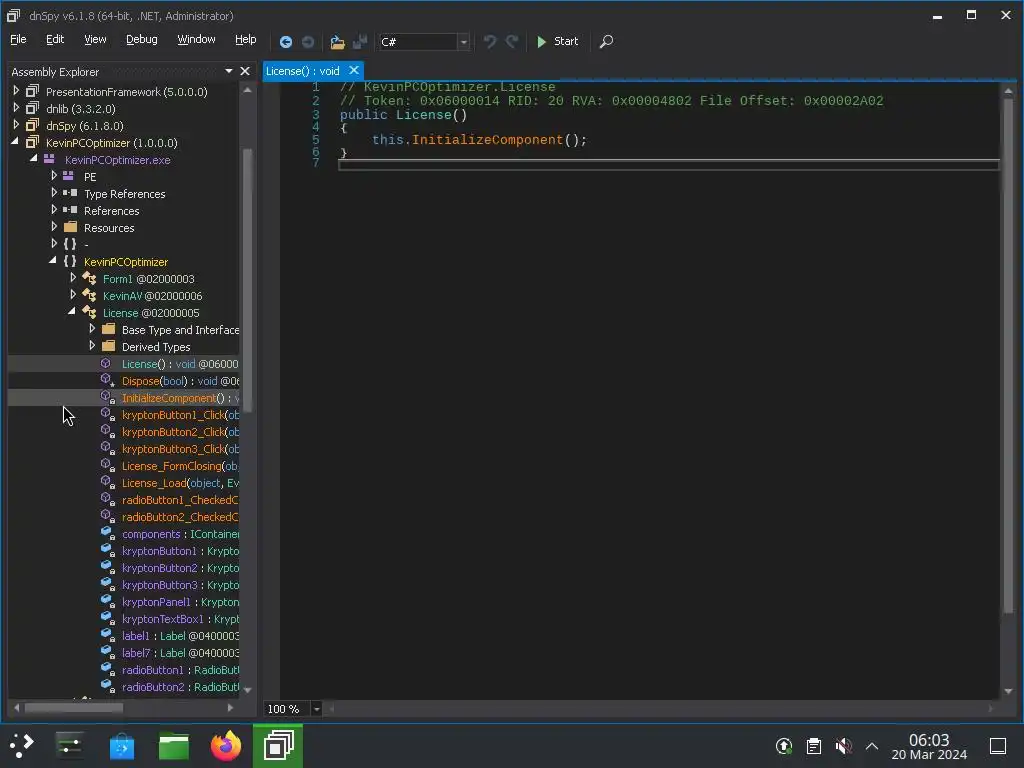Open the File menu
This screenshot has width=1024, height=768.
pyautogui.click(x=18, y=39)
